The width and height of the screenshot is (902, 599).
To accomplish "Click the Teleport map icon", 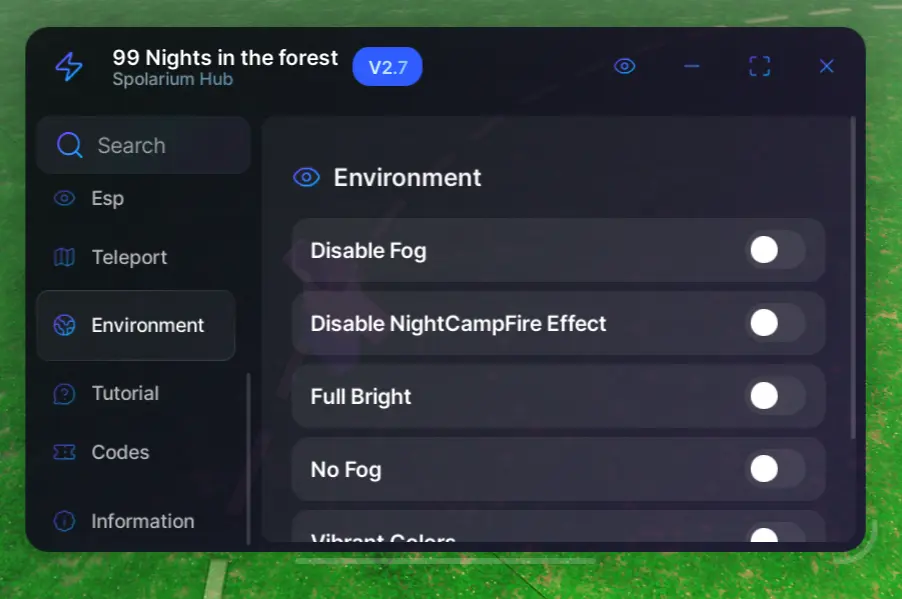I will [x=64, y=257].
